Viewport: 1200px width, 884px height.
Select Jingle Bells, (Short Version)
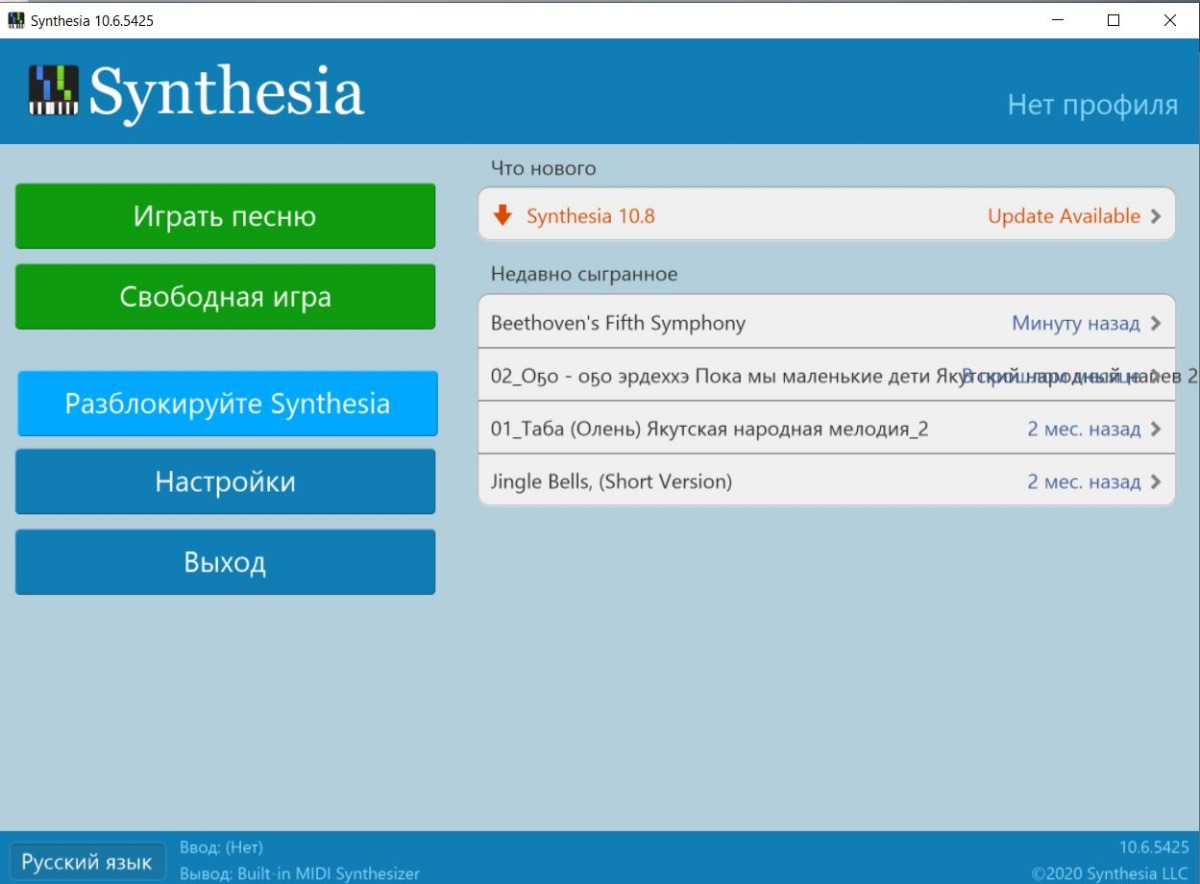tap(827, 481)
